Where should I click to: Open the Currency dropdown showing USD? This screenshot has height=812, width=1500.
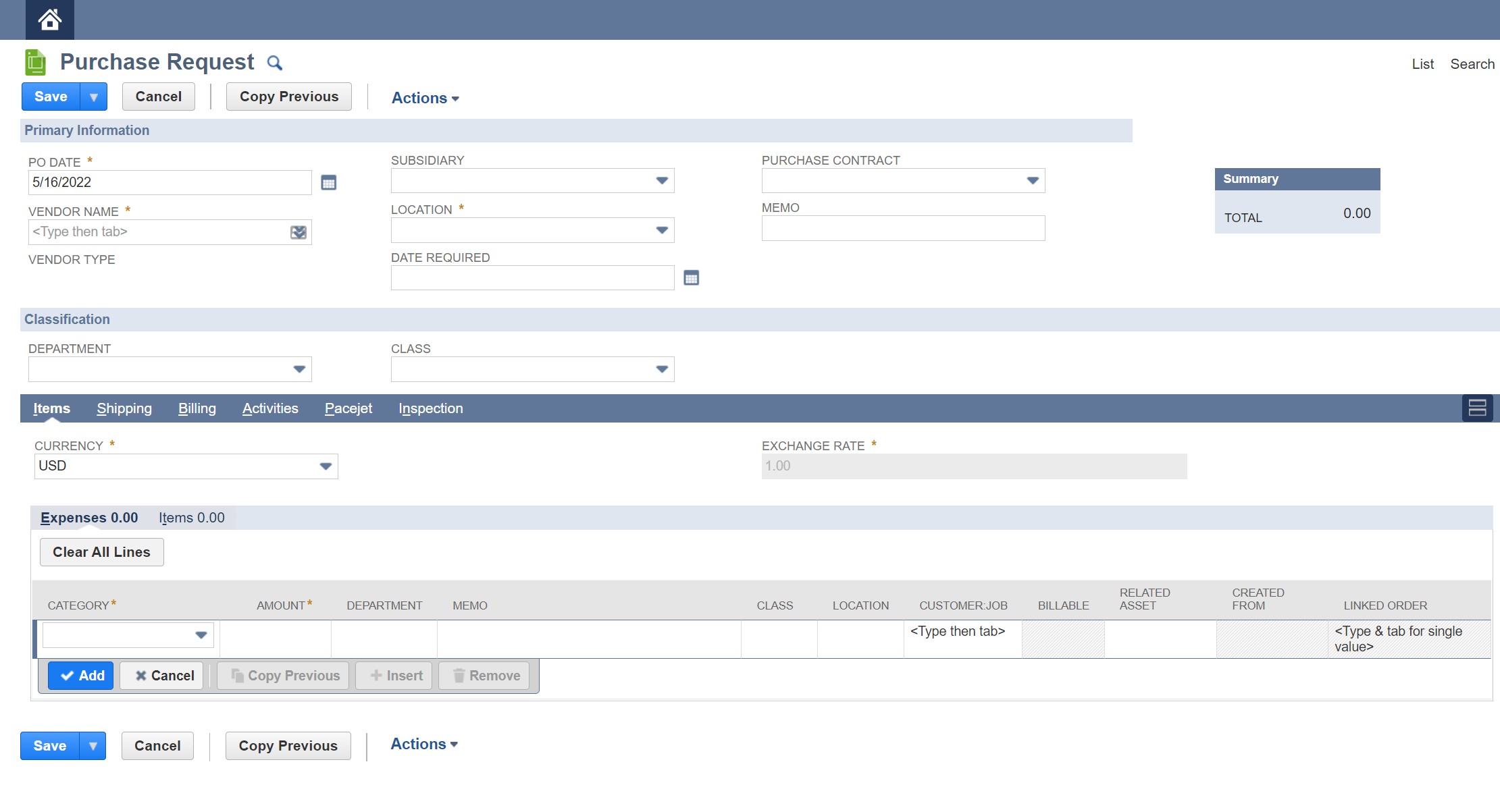click(x=324, y=466)
